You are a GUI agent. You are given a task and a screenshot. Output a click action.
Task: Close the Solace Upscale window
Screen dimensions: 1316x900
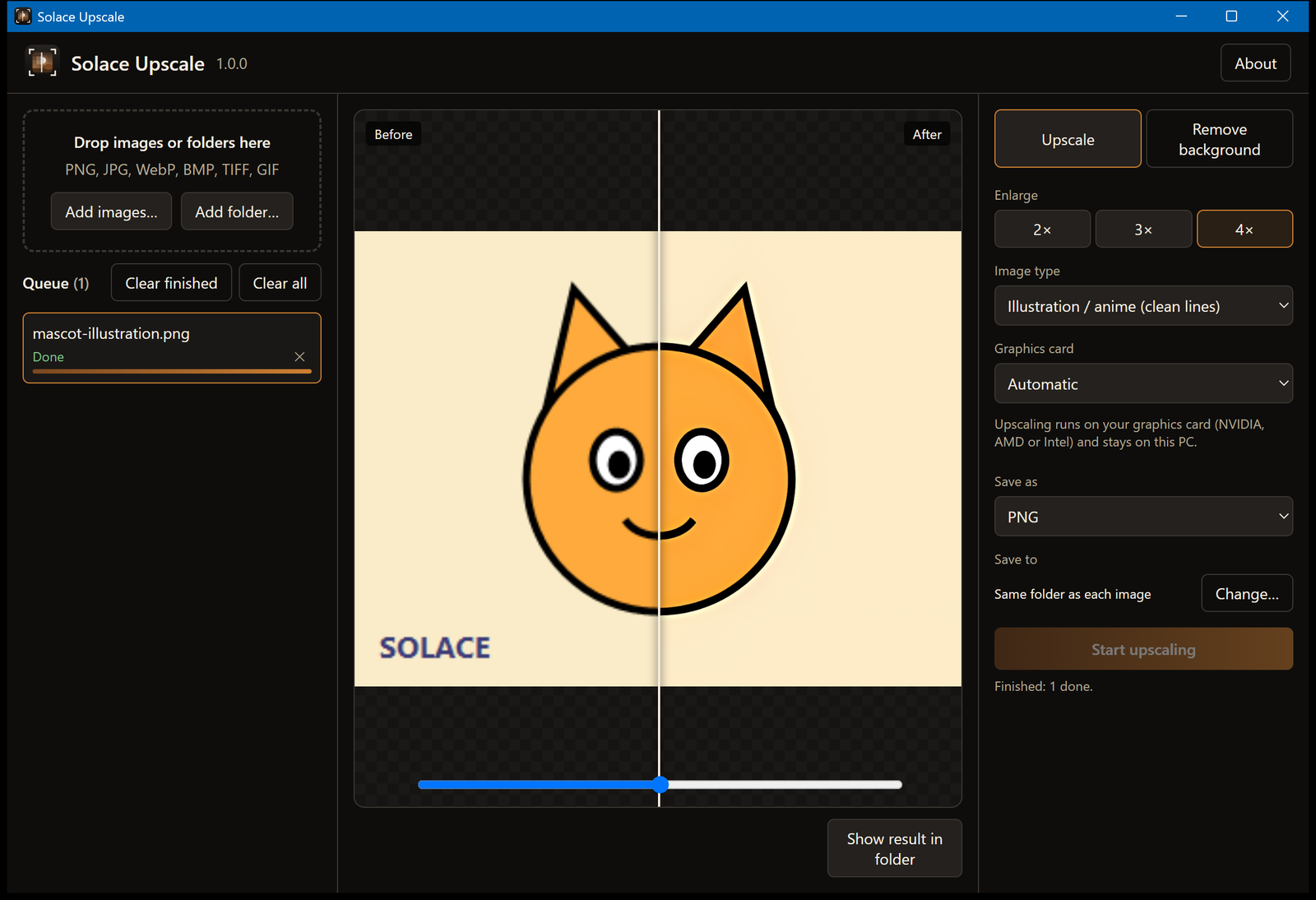tap(1282, 16)
